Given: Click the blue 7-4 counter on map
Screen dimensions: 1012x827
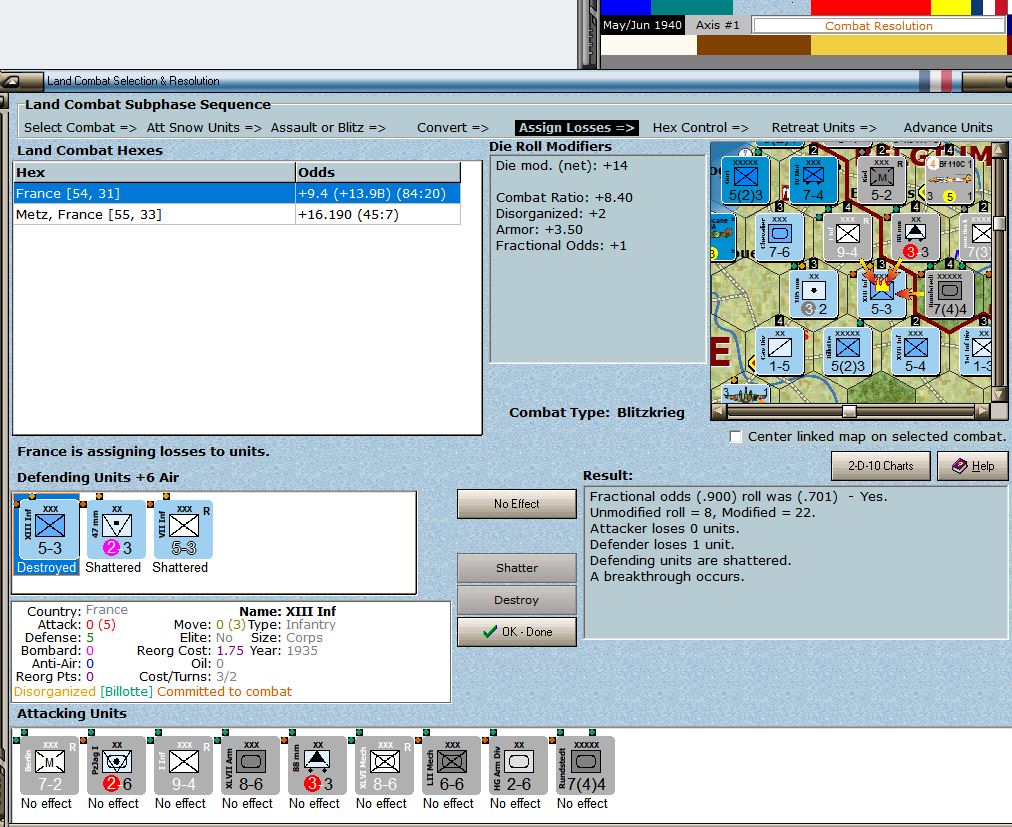Looking at the screenshot, I should [813, 180].
